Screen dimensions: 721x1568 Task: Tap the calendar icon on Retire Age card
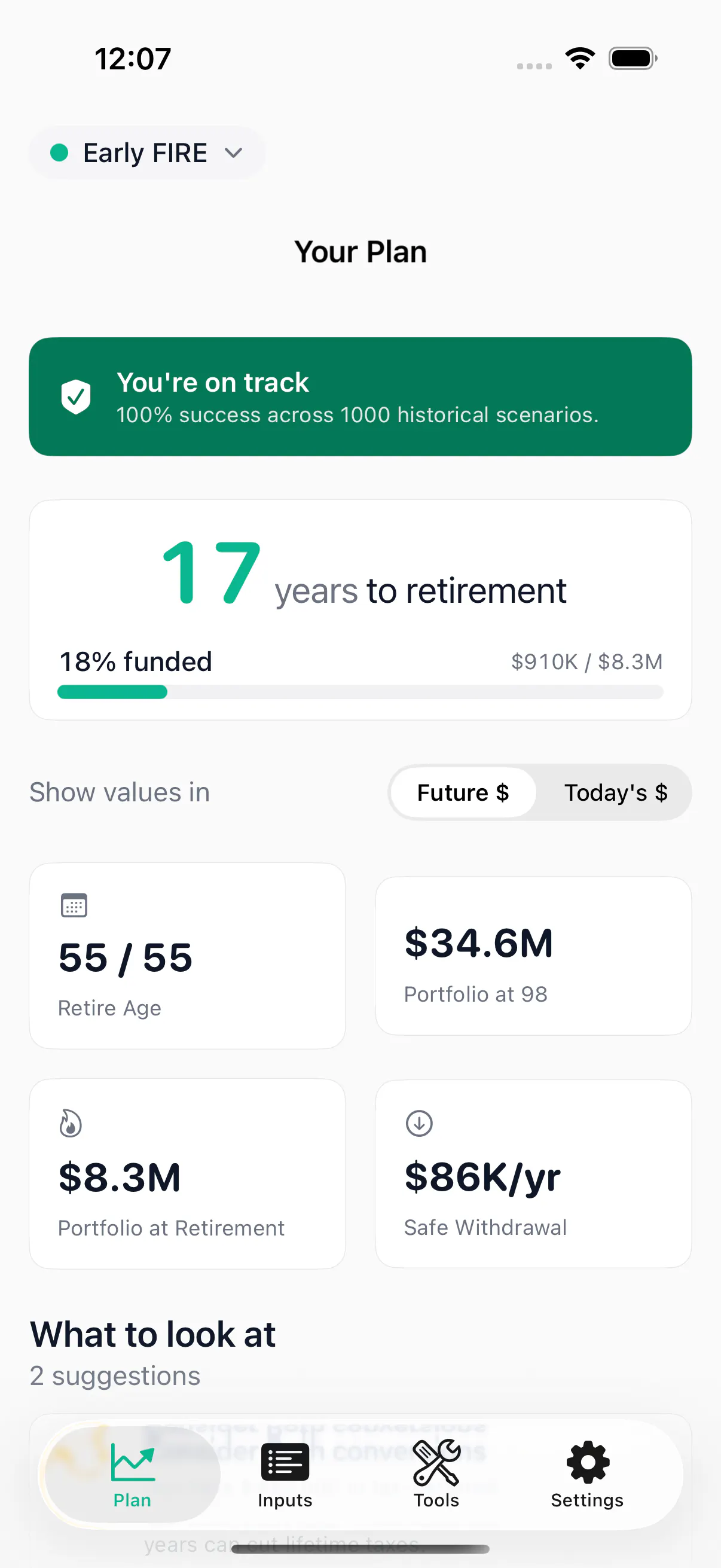point(74,905)
